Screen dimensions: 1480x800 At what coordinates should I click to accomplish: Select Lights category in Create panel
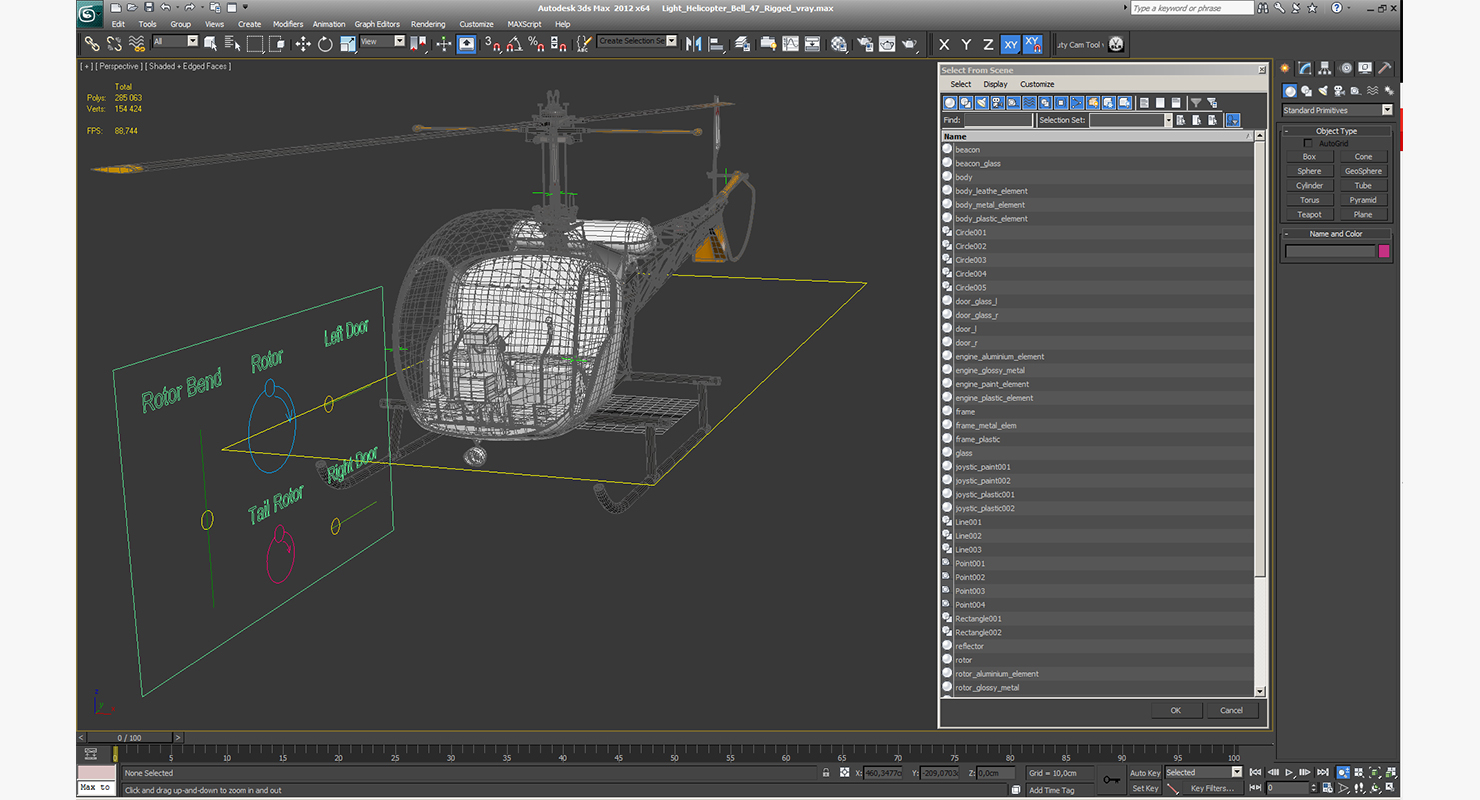pos(1323,91)
